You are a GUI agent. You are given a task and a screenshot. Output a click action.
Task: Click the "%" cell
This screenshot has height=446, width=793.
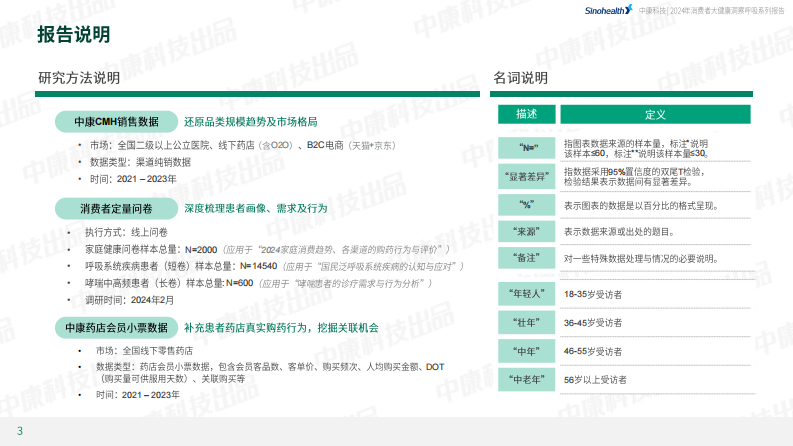coord(526,205)
